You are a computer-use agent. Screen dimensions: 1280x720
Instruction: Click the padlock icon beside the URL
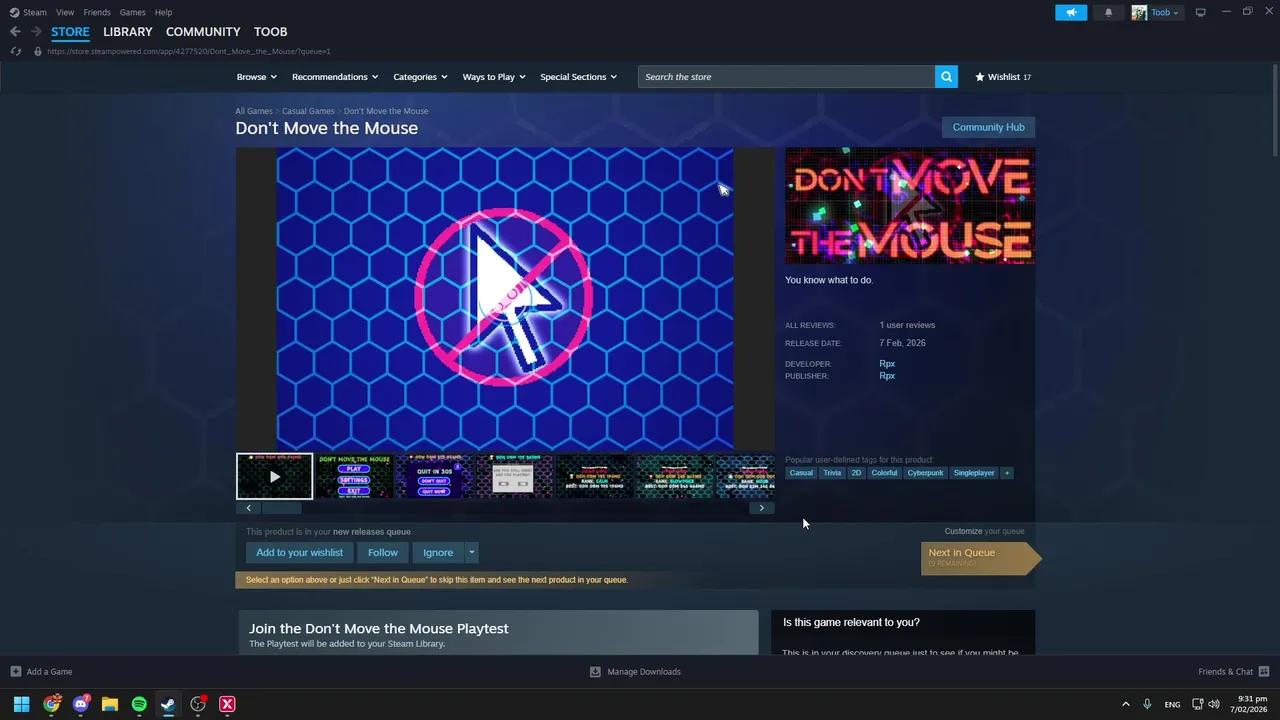point(38,51)
